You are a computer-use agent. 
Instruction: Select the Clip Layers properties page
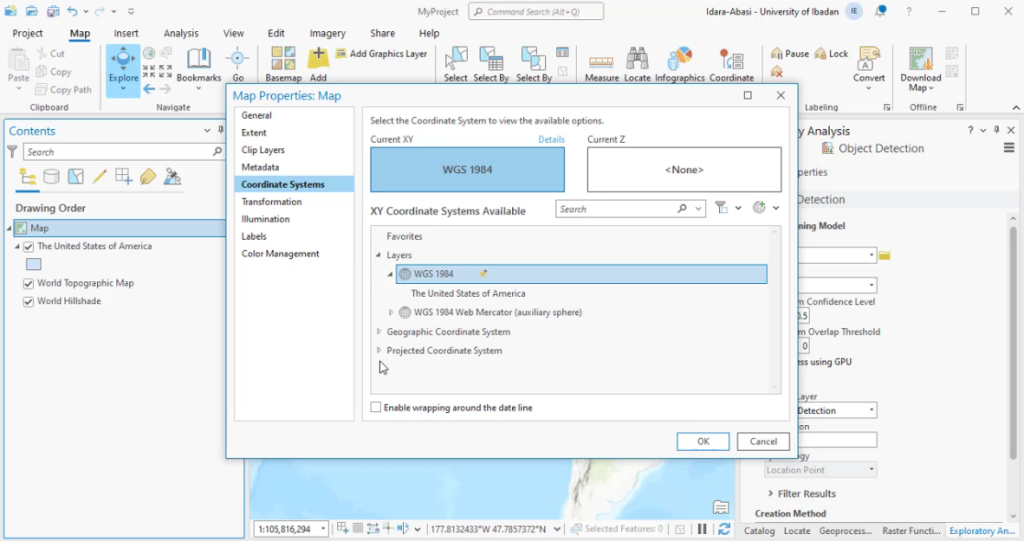294,150
